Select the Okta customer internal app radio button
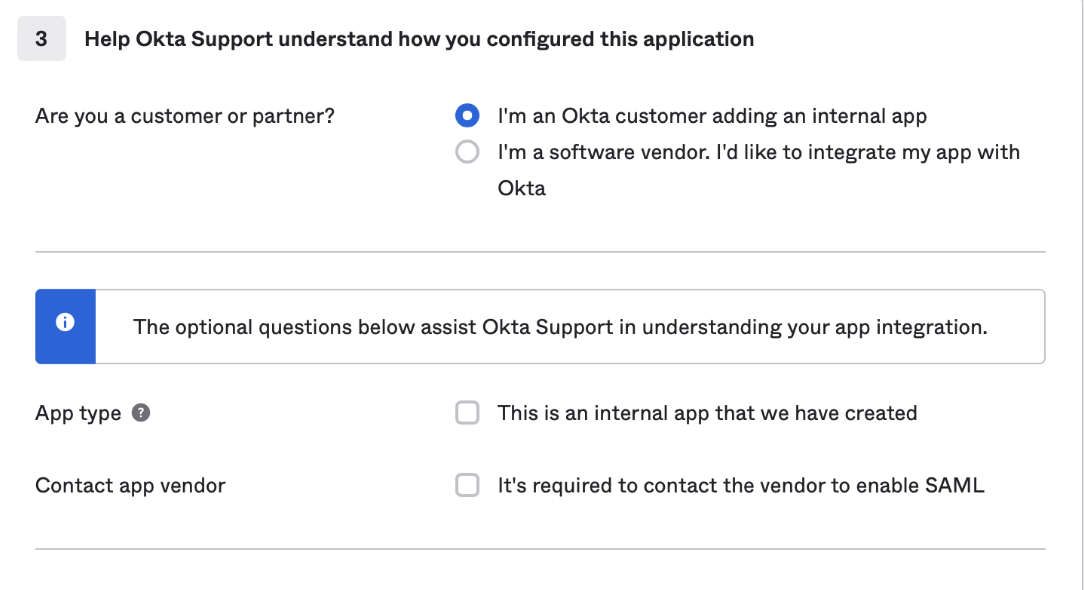 (x=467, y=116)
